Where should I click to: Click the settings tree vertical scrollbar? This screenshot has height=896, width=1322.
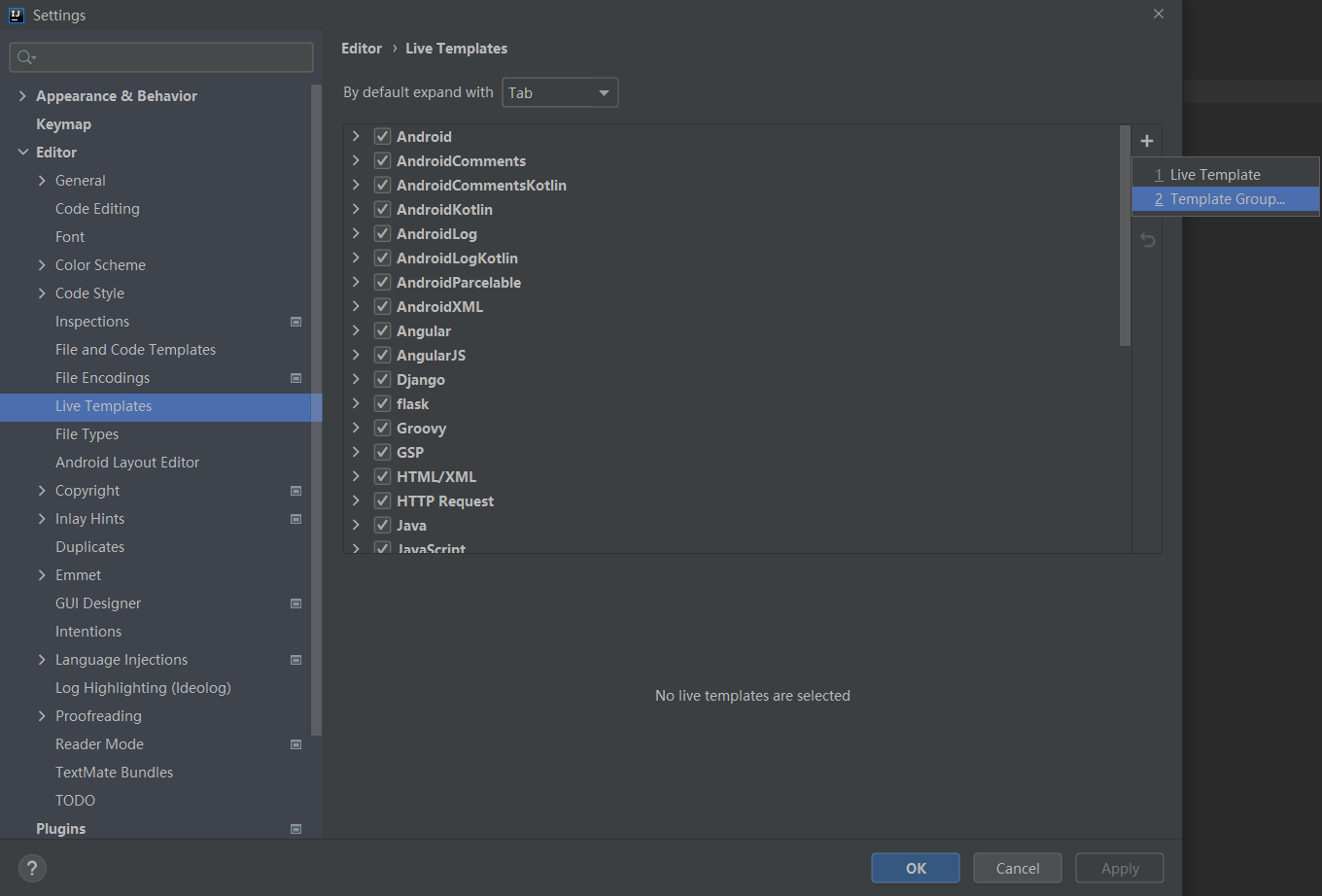click(316, 408)
